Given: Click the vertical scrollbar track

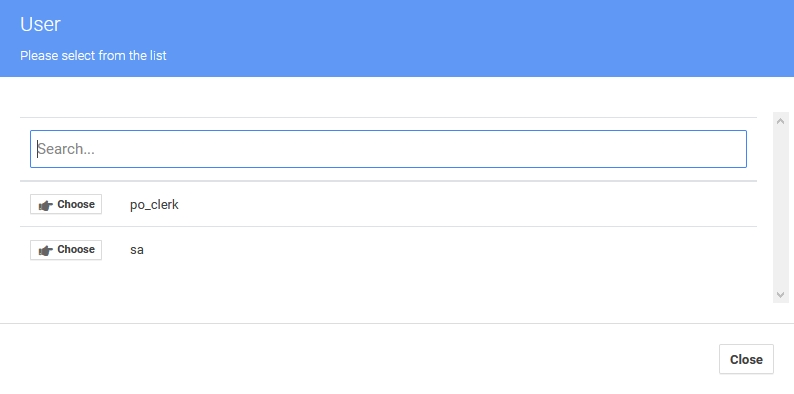Looking at the screenshot, I should click(780, 208).
